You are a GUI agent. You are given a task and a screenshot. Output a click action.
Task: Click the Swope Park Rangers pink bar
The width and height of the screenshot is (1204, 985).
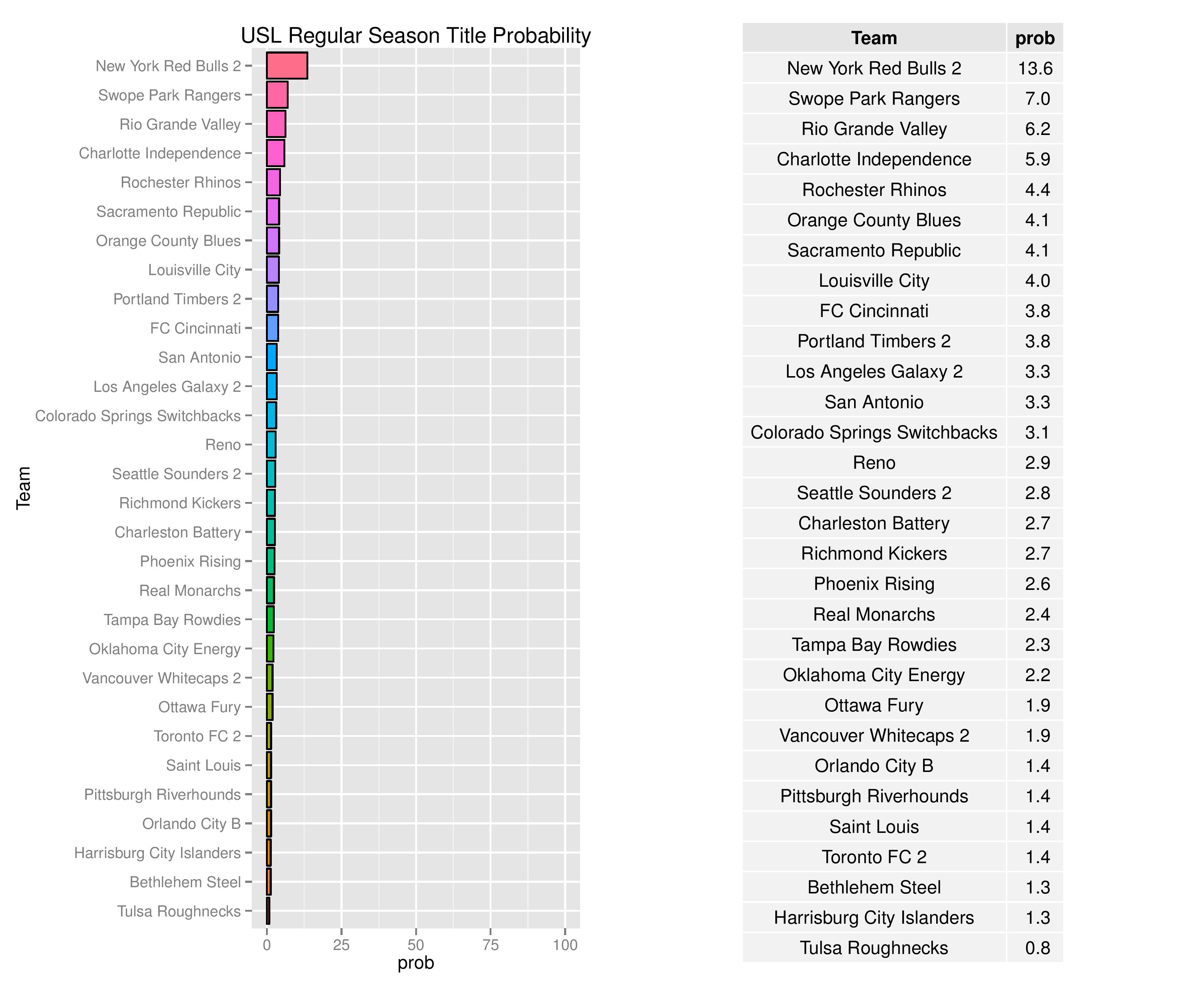pos(277,95)
